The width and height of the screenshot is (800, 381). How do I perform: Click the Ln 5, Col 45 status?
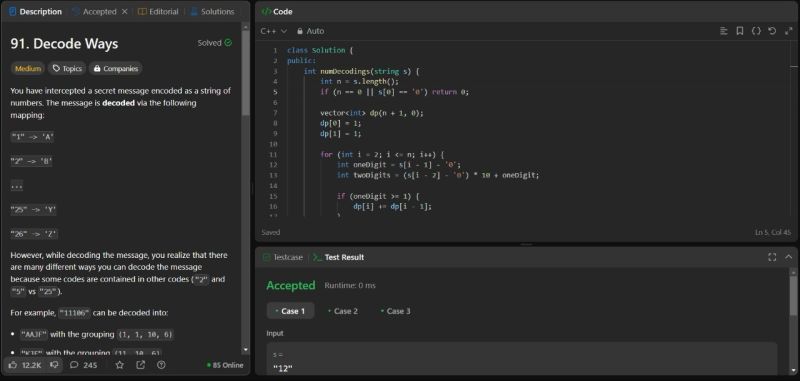774,233
